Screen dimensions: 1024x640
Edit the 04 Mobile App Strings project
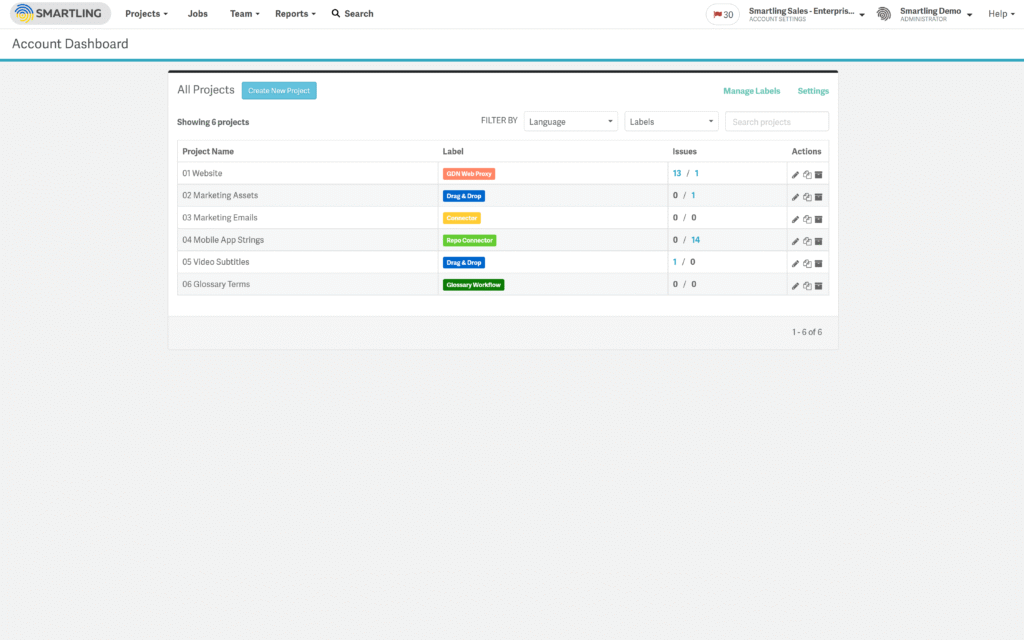click(795, 240)
